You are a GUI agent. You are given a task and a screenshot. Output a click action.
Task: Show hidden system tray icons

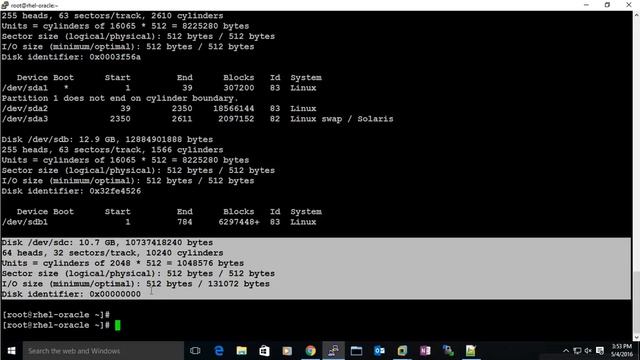tap(566, 351)
